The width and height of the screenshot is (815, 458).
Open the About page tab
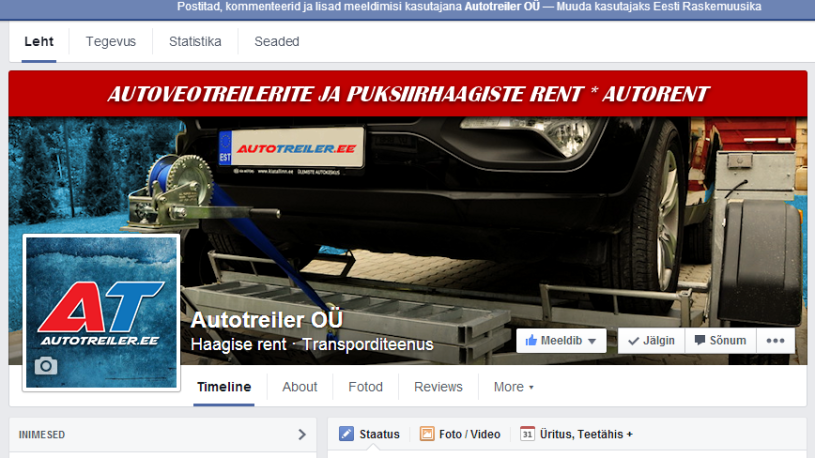pos(300,387)
